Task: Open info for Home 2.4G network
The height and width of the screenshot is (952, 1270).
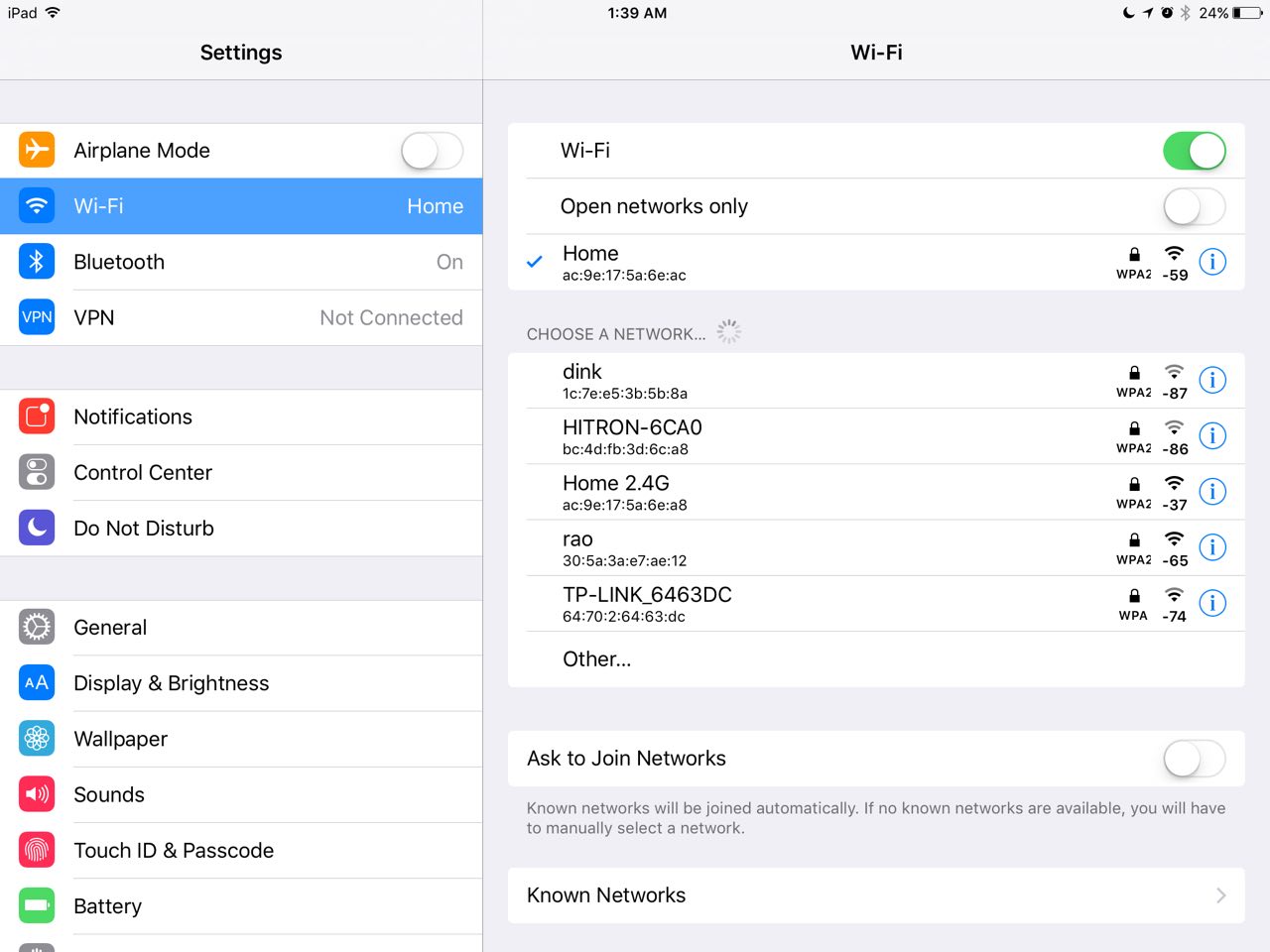Action: pyautogui.click(x=1212, y=491)
